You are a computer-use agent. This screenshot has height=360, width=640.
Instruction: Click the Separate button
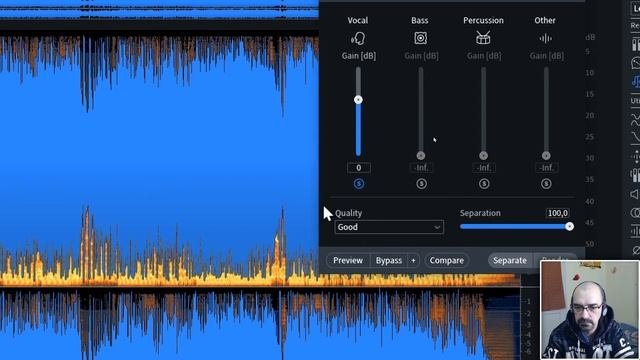click(x=510, y=260)
